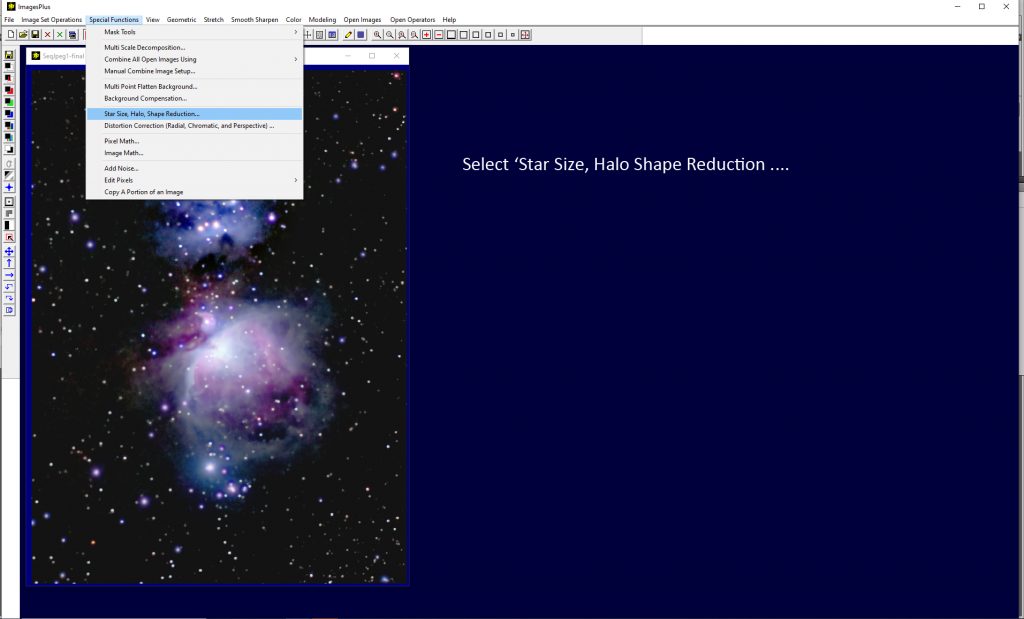This screenshot has width=1024, height=619.
Task: Click the diagonal gradient icon in left toolbar
Action: (x=9, y=175)
